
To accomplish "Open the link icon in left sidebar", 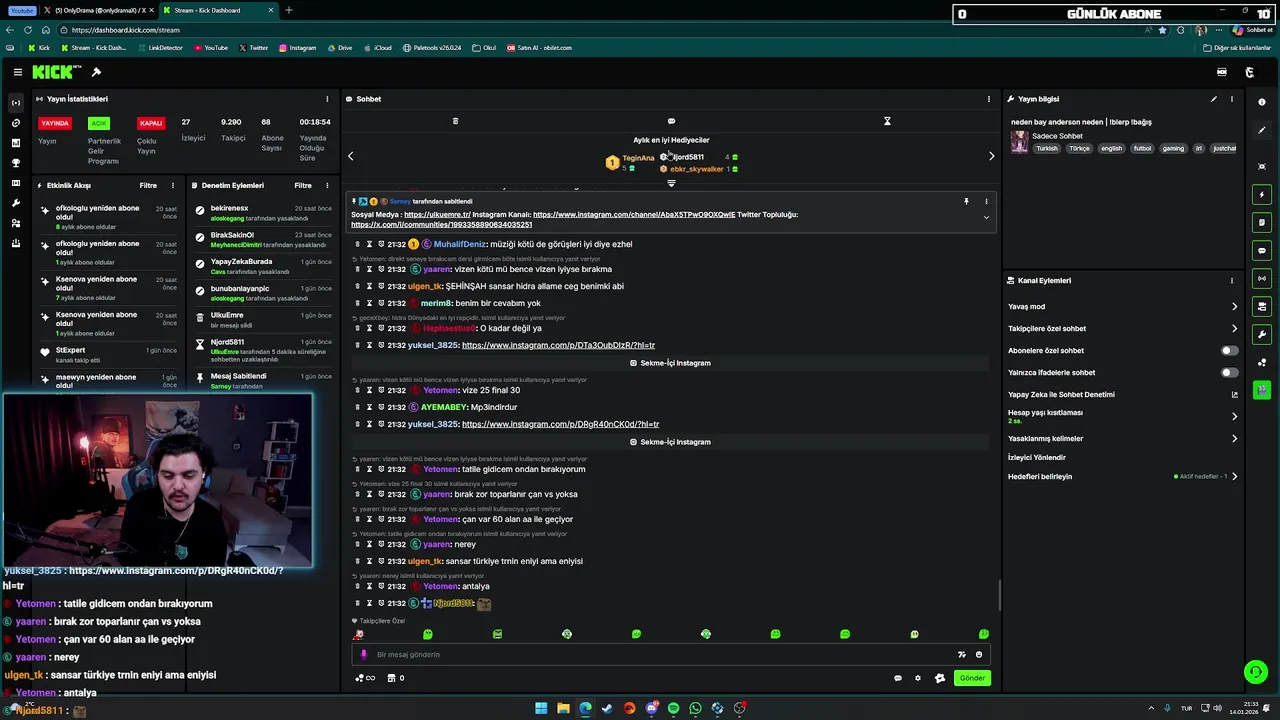I will (15, 123).
